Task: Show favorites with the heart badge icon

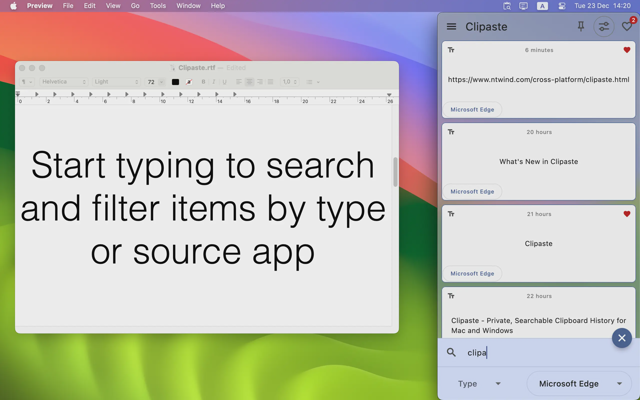Action: tap(627, 26)
